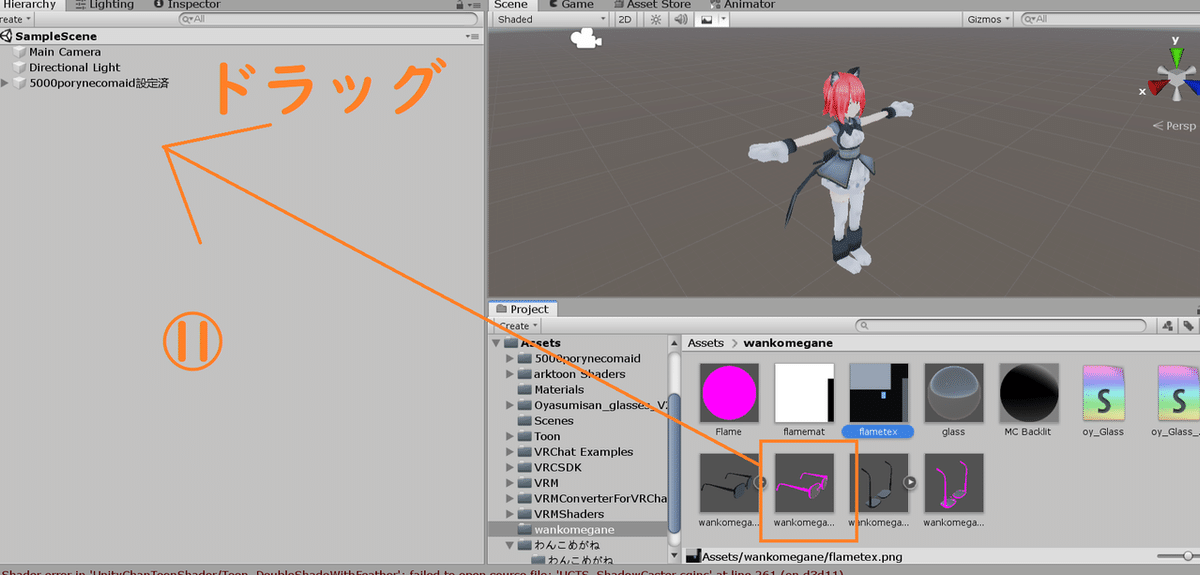1200x575 pixels.
Task: Select the glass material sphere thumbnail
Action: pyautogui.click(x=954, y=394)
